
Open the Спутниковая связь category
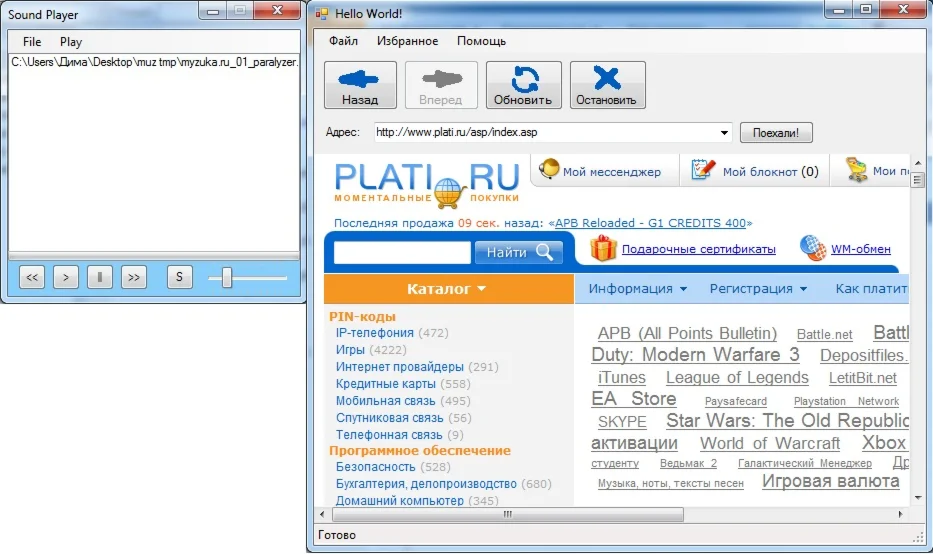[389, 418]
